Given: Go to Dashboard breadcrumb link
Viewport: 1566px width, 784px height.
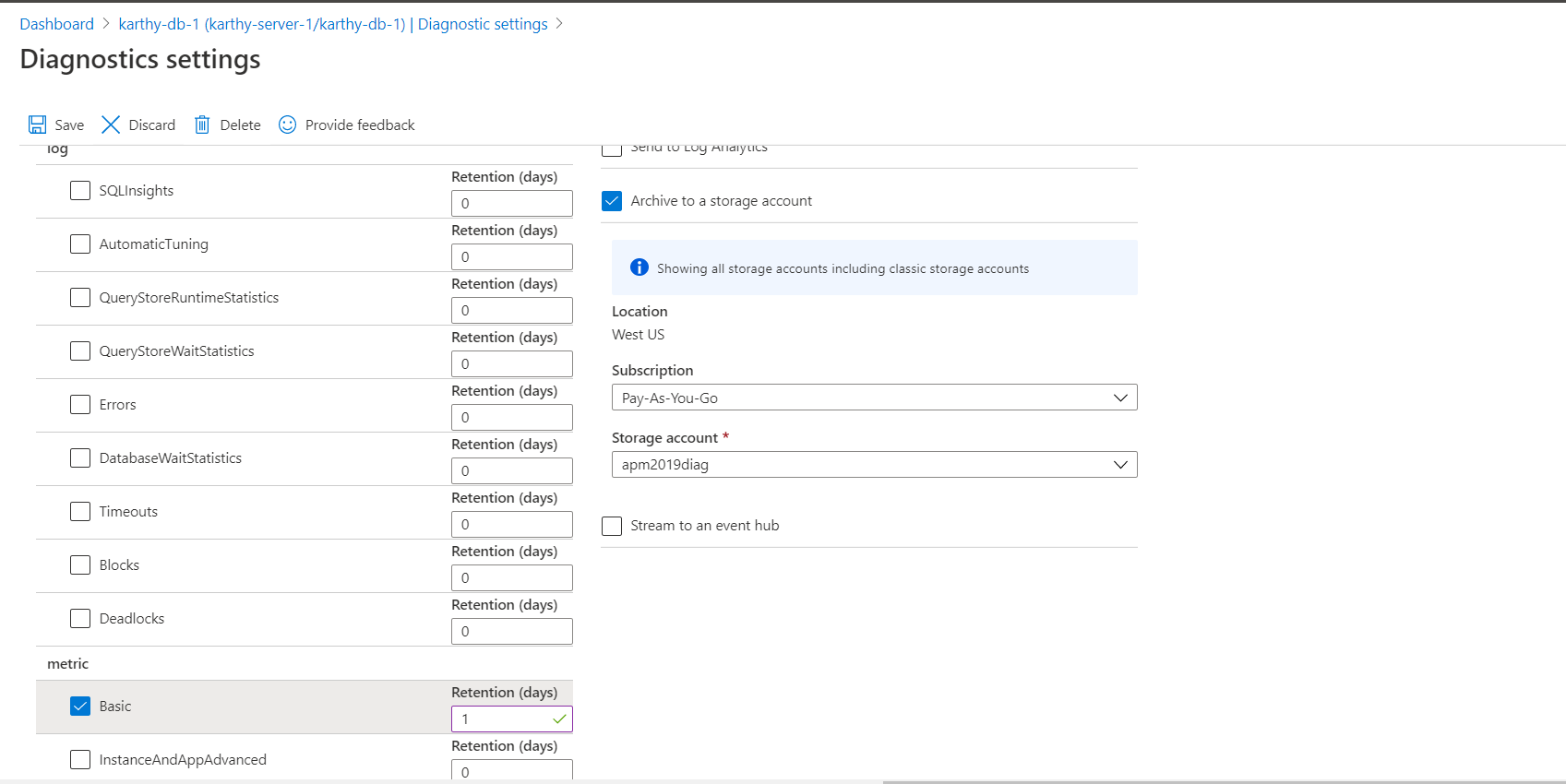Looking at the screenshot, I should pos(57,24).
